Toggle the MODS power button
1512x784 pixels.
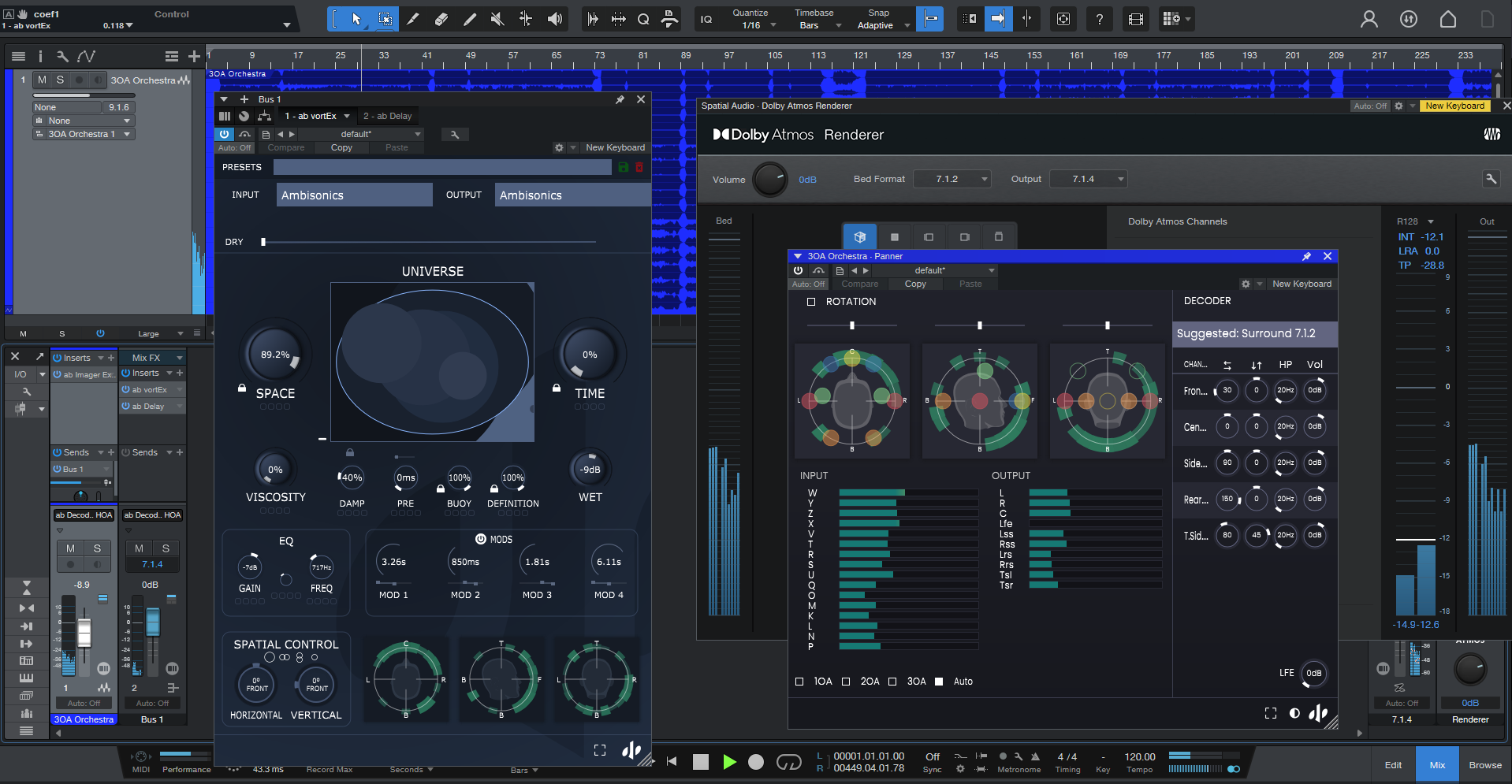[481, 539]
